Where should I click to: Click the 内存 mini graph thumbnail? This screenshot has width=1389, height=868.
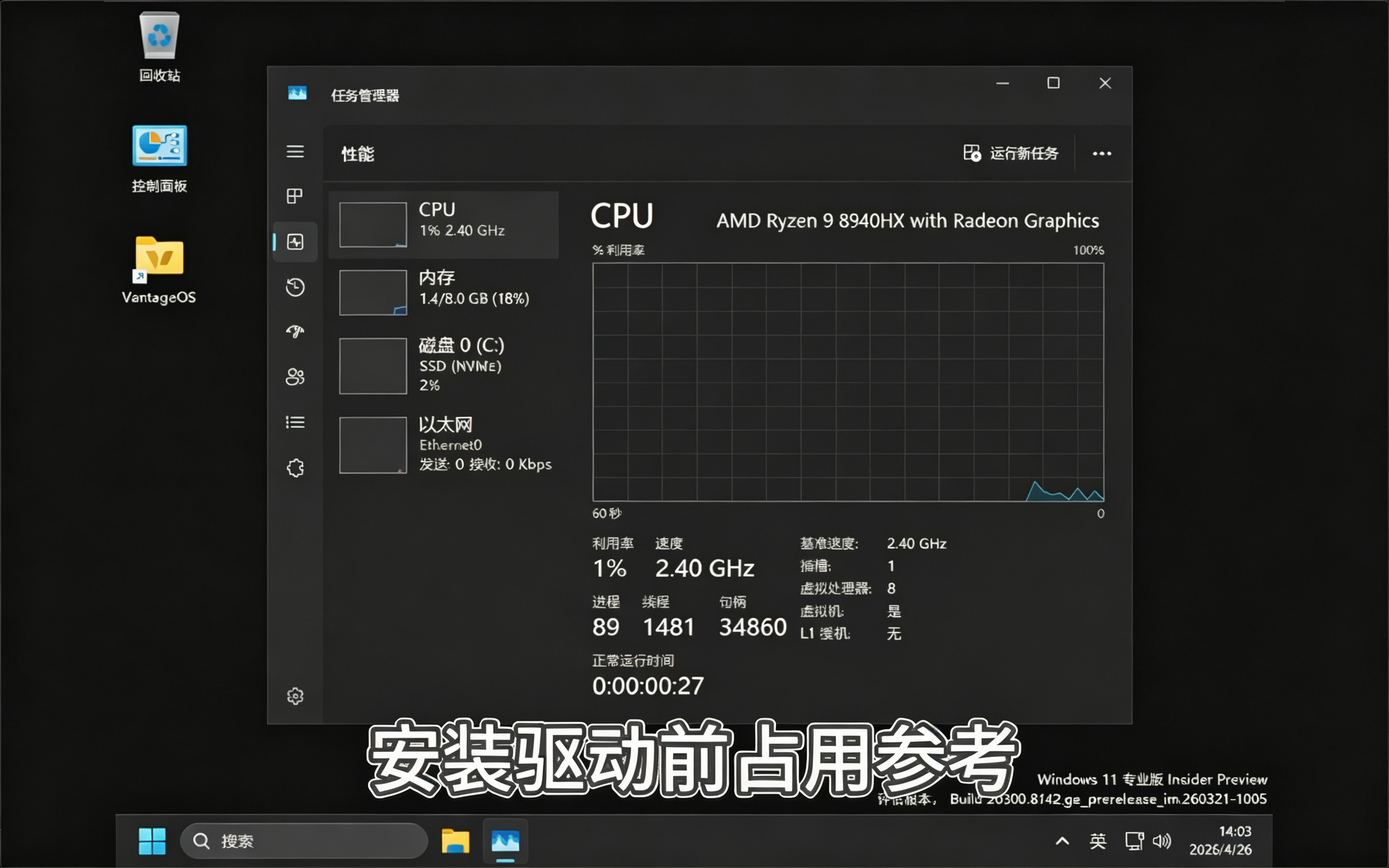click(373, 292)
